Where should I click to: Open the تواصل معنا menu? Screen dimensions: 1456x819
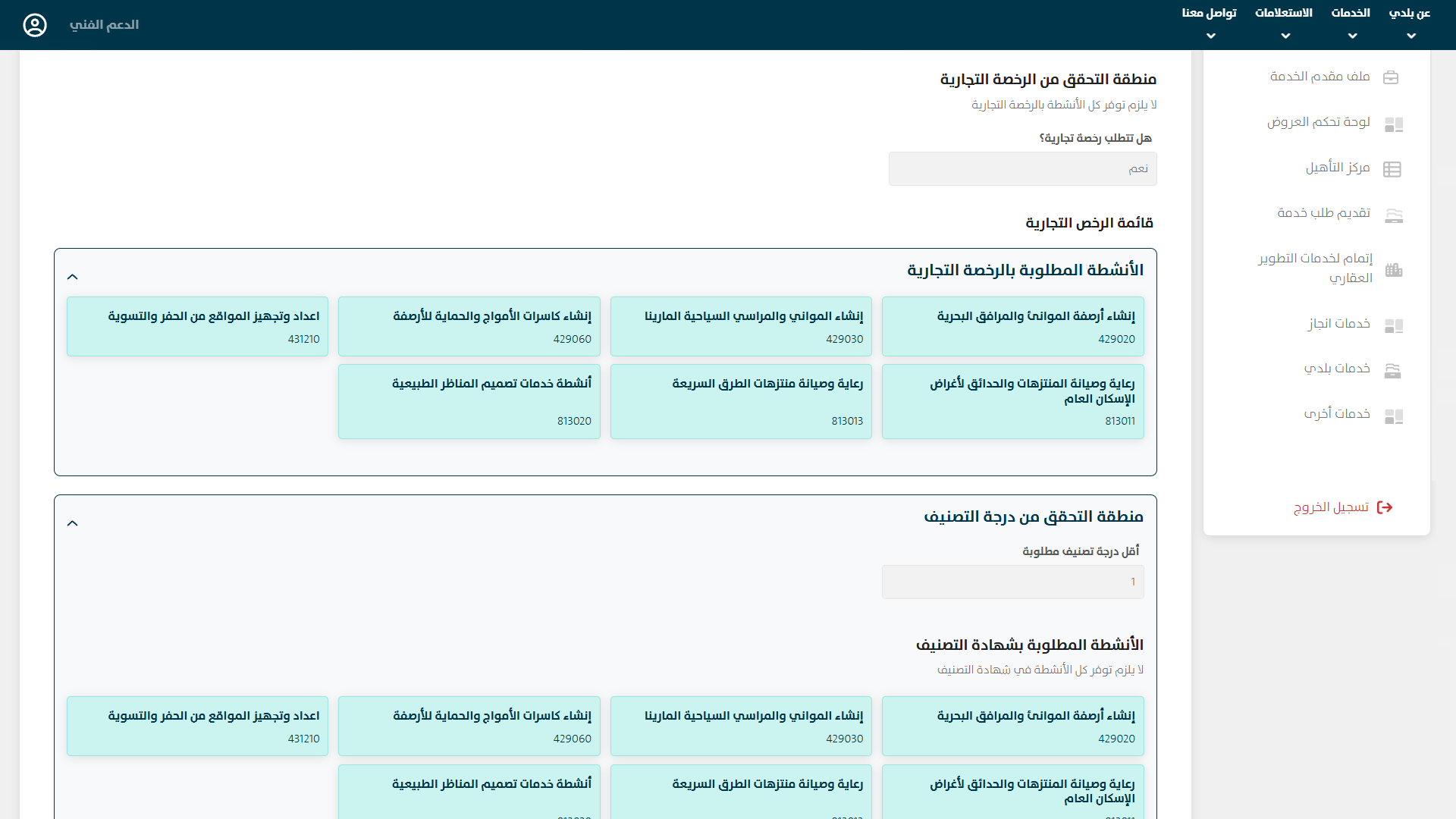(x=1210, y=23)
